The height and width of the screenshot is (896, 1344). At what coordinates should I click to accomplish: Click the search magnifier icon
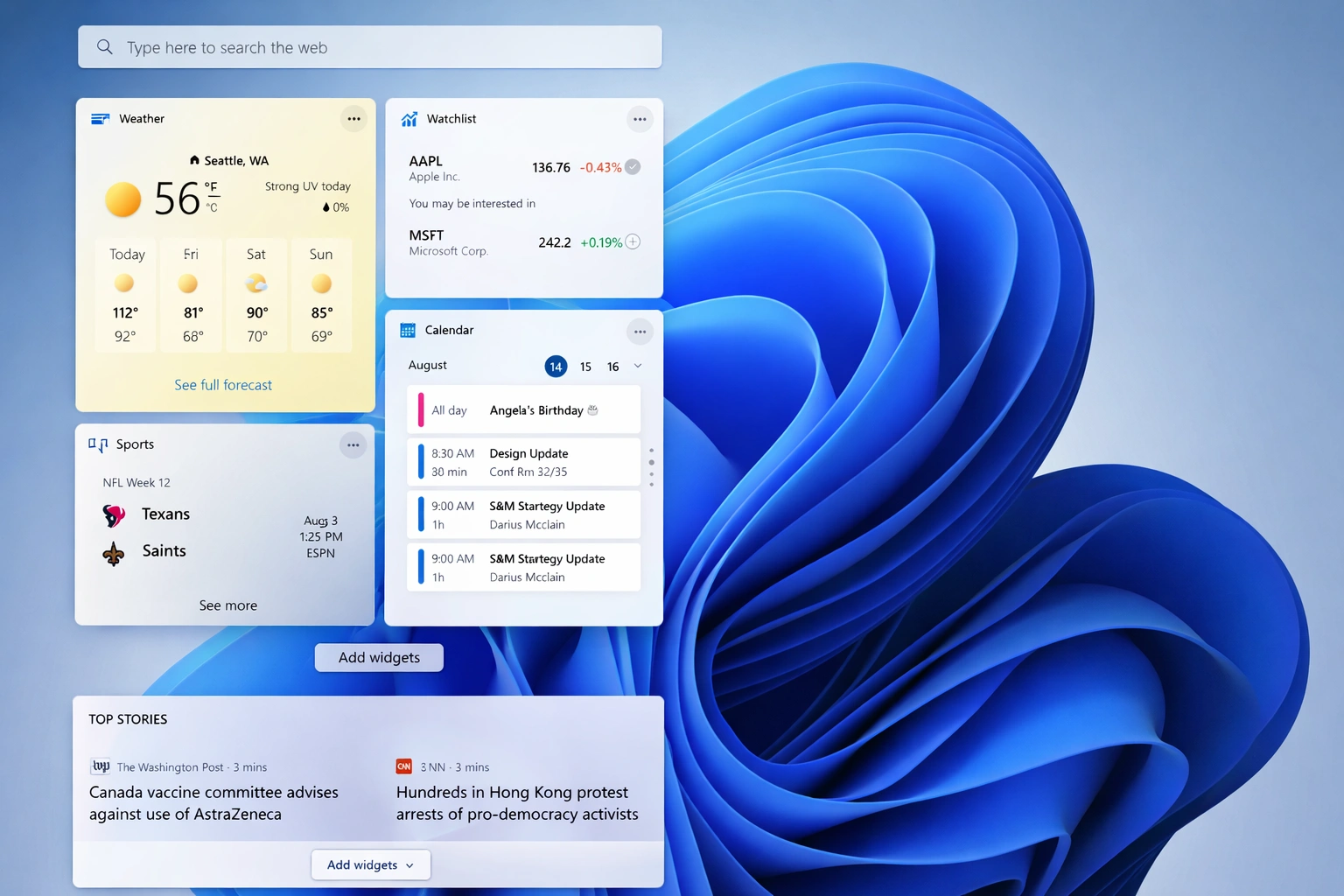[x=105, y=46]
